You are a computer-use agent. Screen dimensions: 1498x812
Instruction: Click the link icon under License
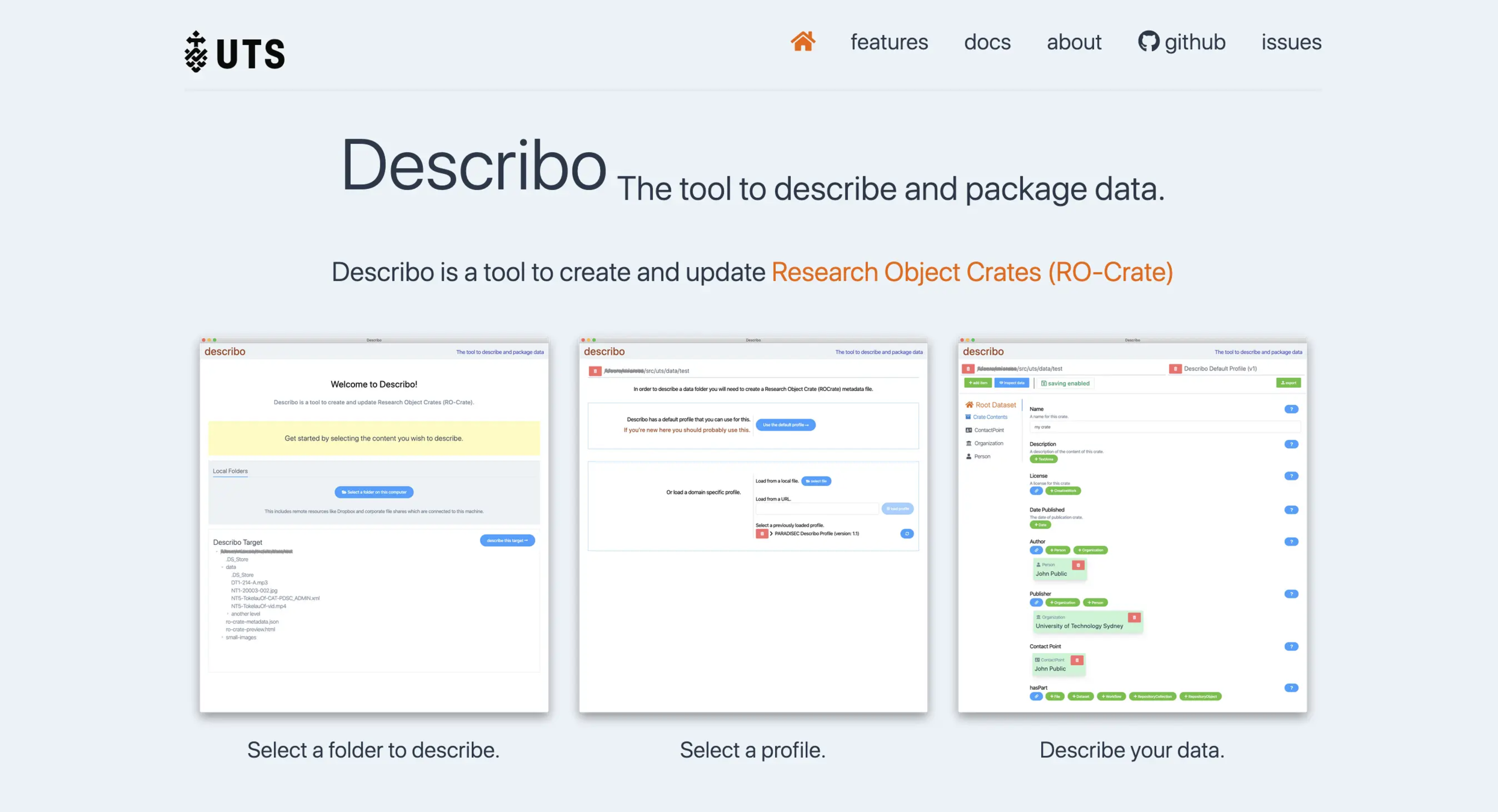1036,491
